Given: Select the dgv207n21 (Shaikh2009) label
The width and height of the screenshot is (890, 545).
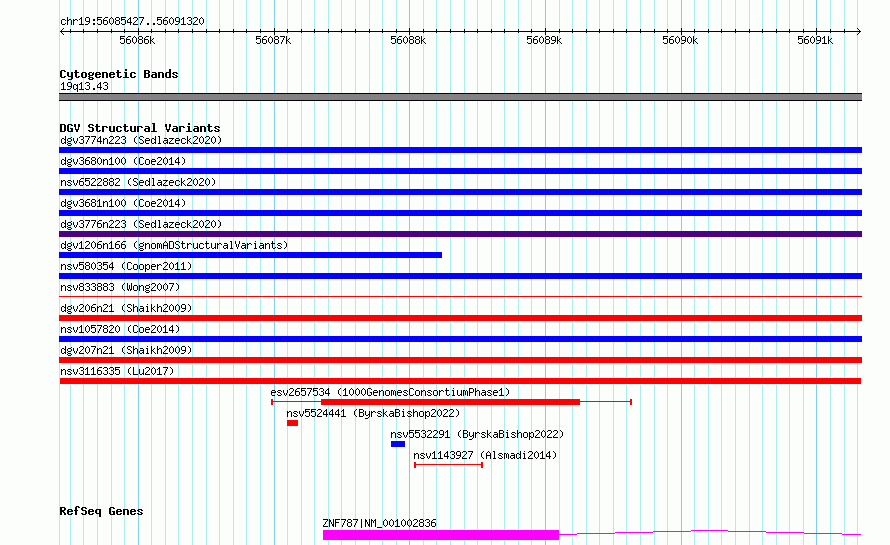Looking at the screenshot, I should 126,350.
